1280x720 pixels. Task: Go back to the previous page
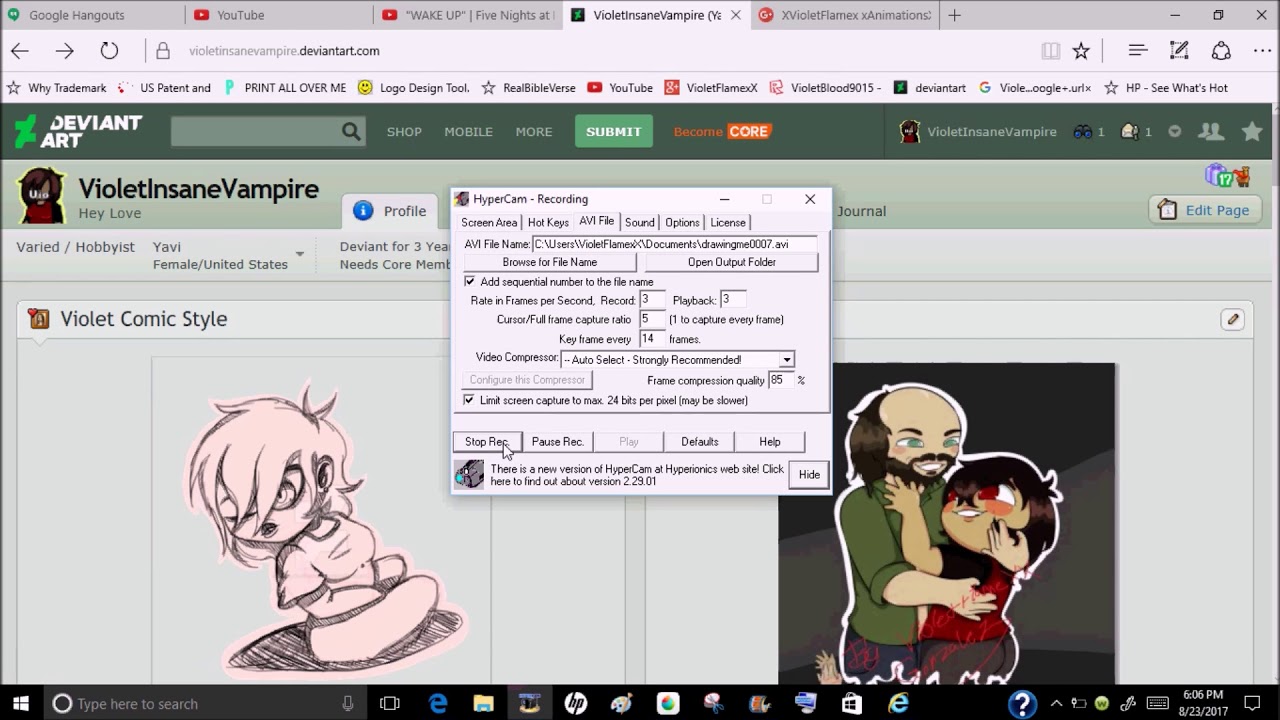click(x=20, y=51)
